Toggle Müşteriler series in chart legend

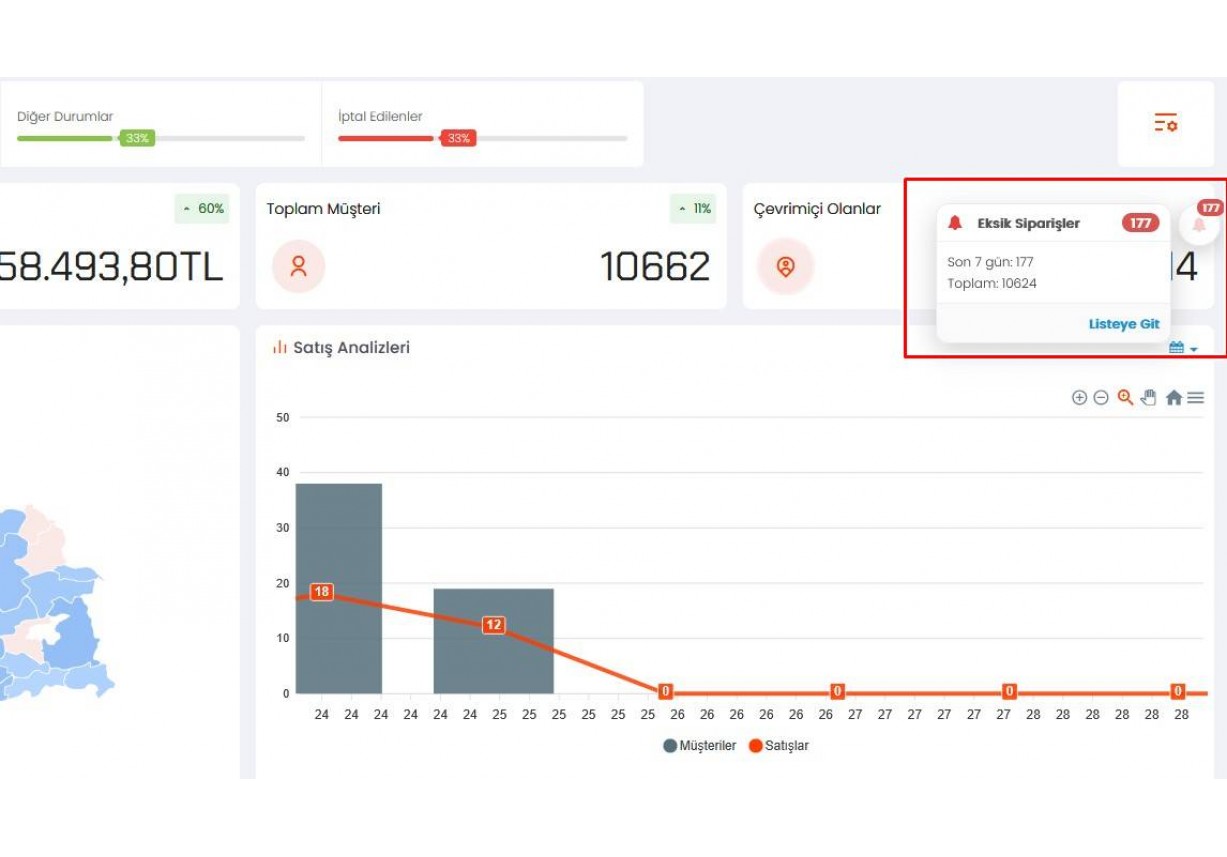point(699,746)
